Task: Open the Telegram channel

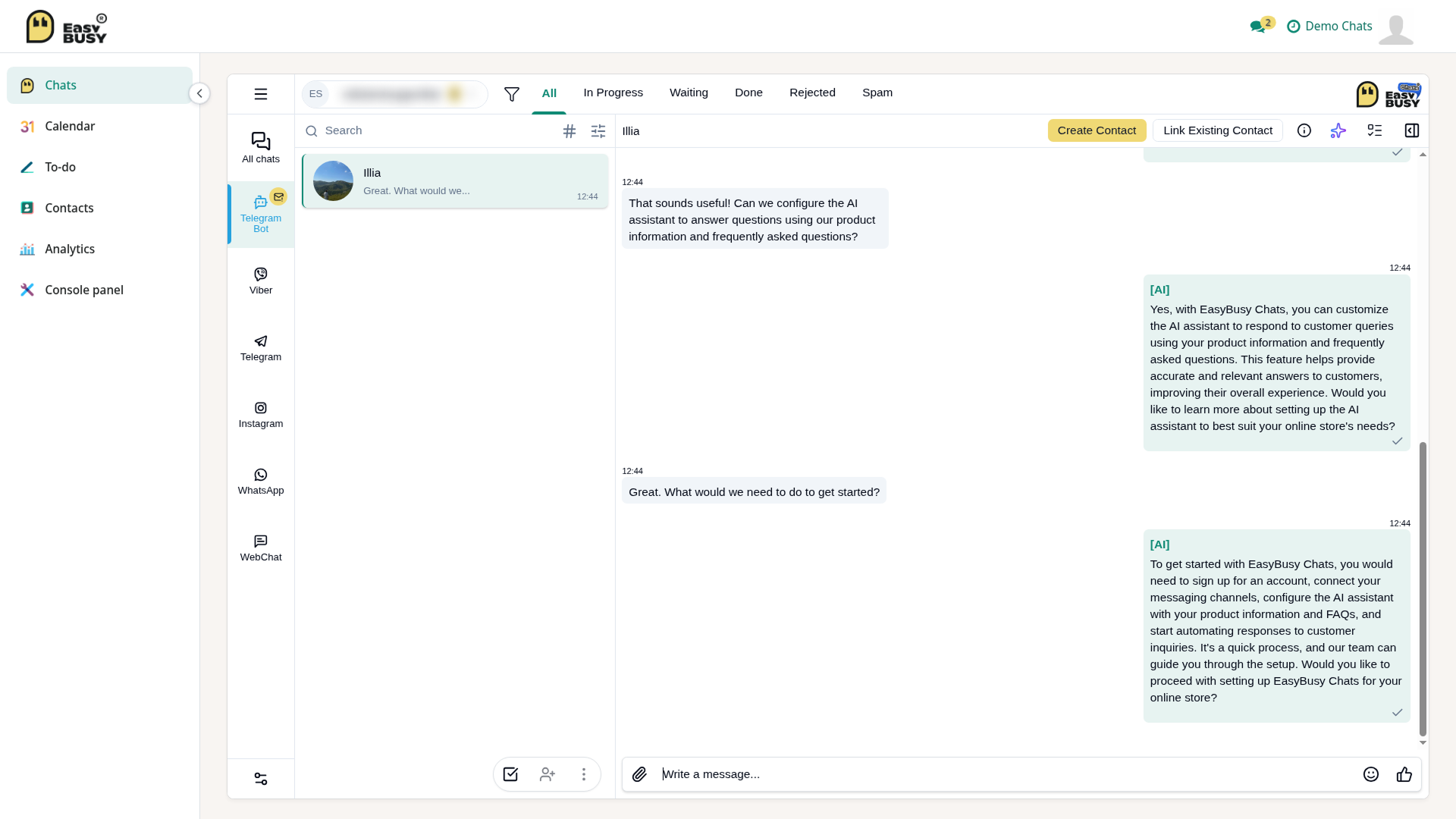Action: coord(261,348)
